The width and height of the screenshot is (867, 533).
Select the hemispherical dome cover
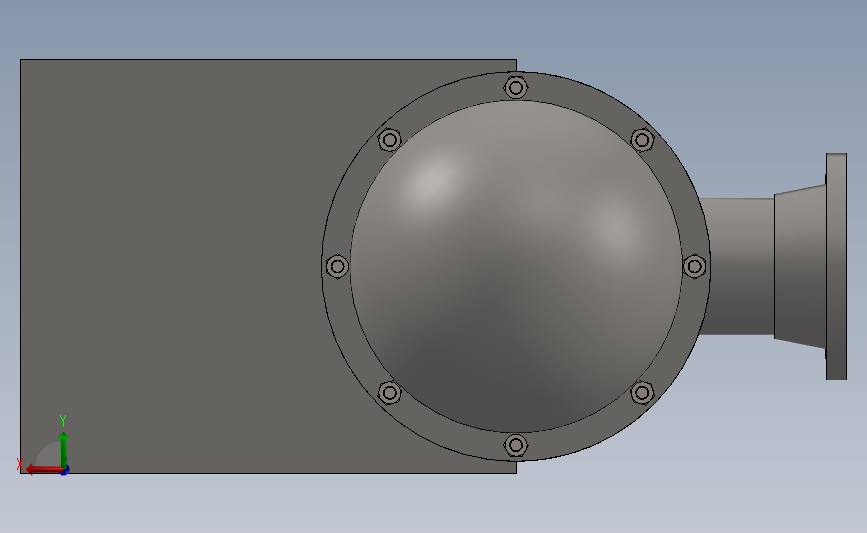[516, 266]
